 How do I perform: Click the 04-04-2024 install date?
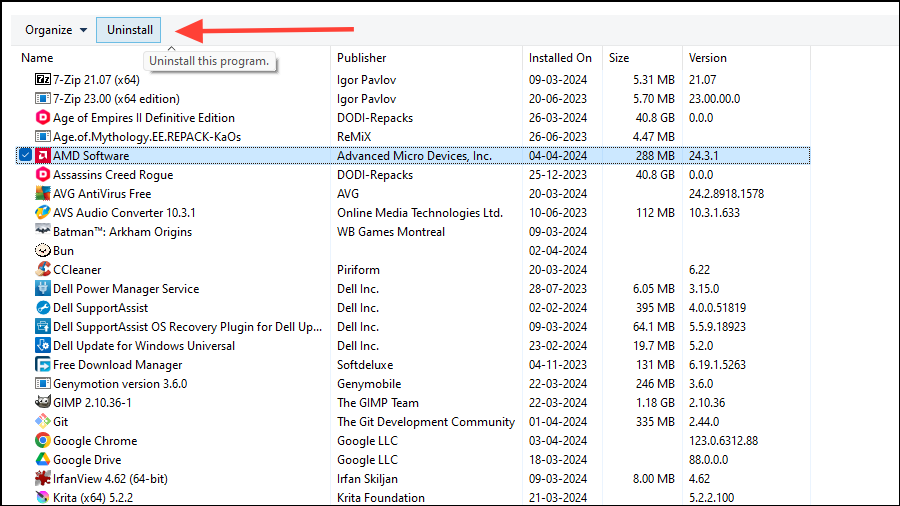pos(558,155)
